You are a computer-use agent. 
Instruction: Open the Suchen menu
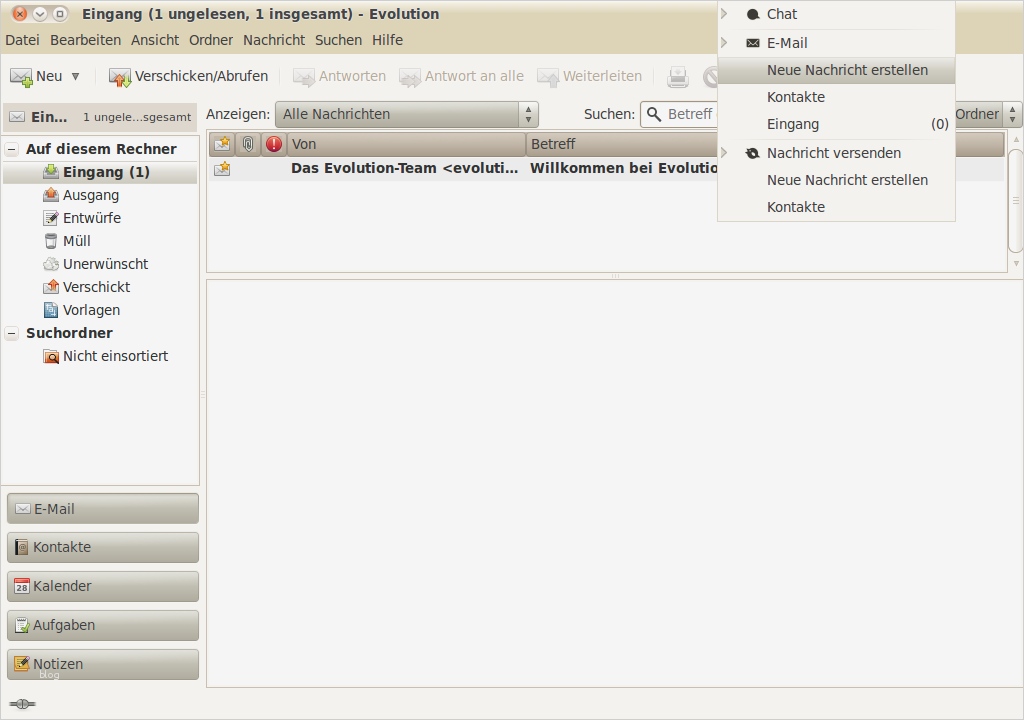338,40
